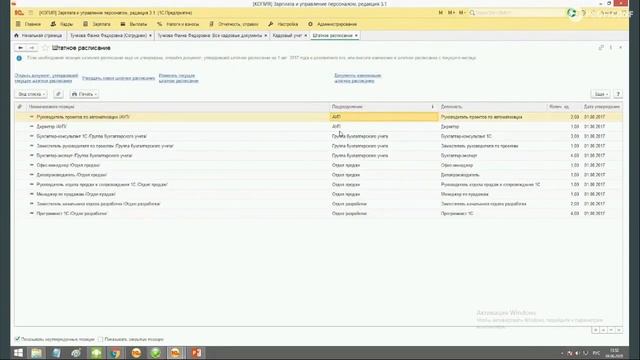Click the home icon of Начальная страница

(x=17, y=36)
